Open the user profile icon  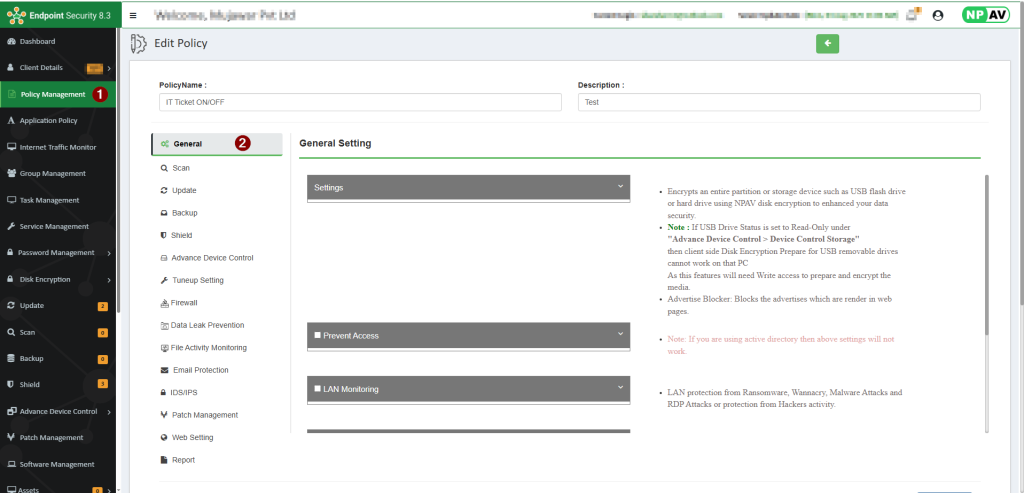point(937,16)
